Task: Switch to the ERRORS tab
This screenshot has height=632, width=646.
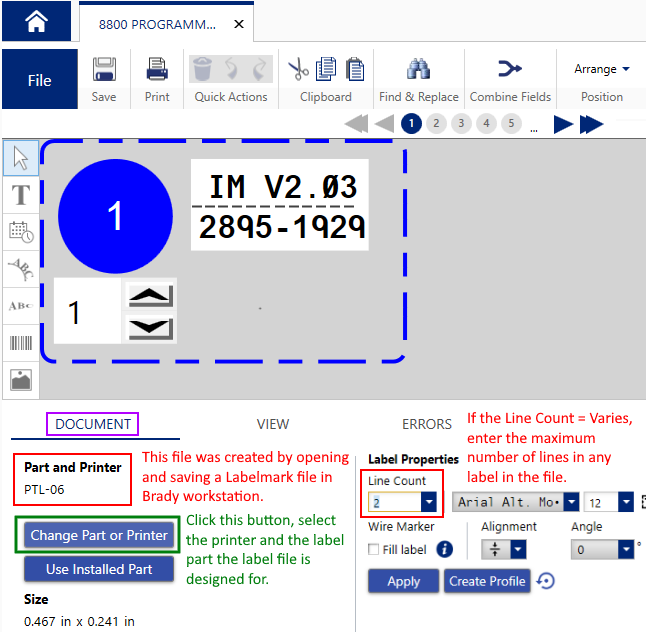Action: [x=427, y=424]
